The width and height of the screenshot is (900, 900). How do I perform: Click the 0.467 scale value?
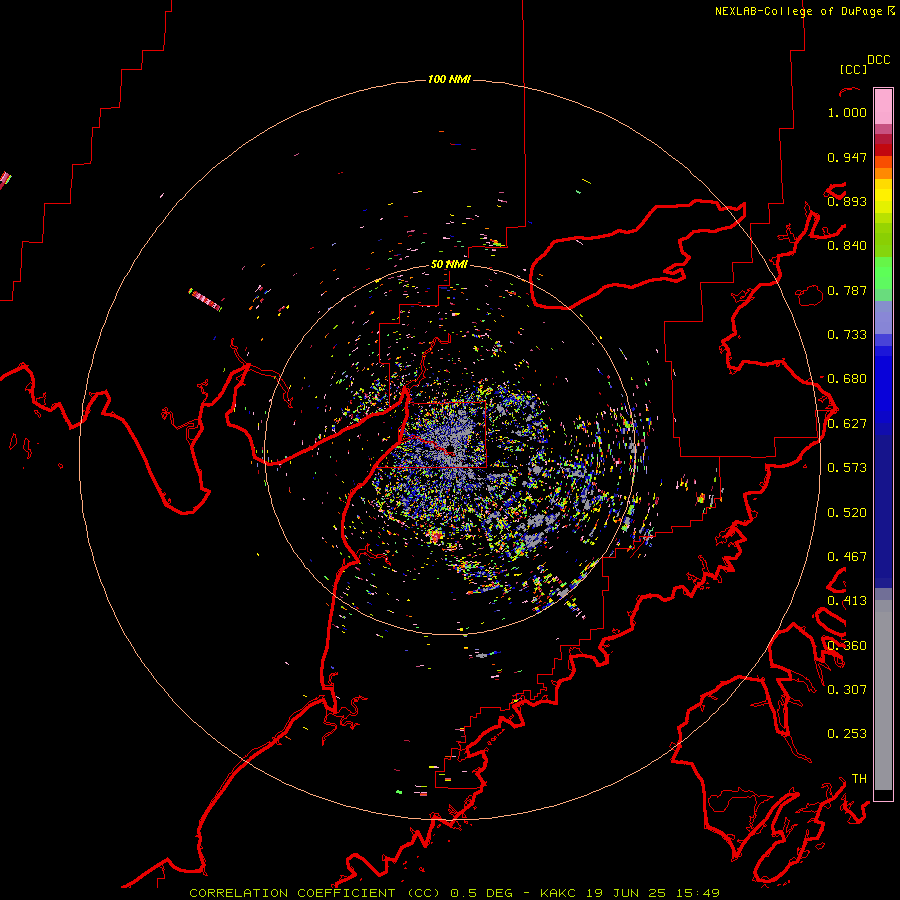[847, 557]
